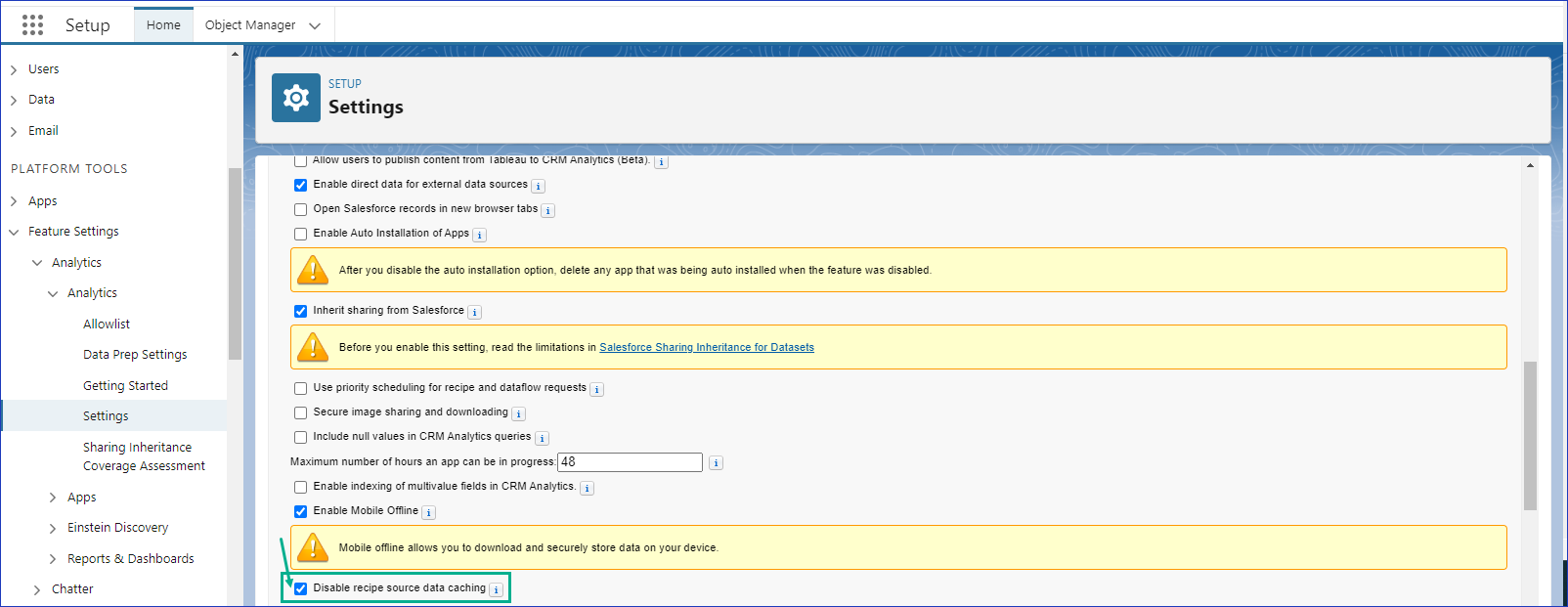The width and height of the screenshot is (1568, 607).
Task: Click info icon next to maximum hours field
Action: (716, 463)
